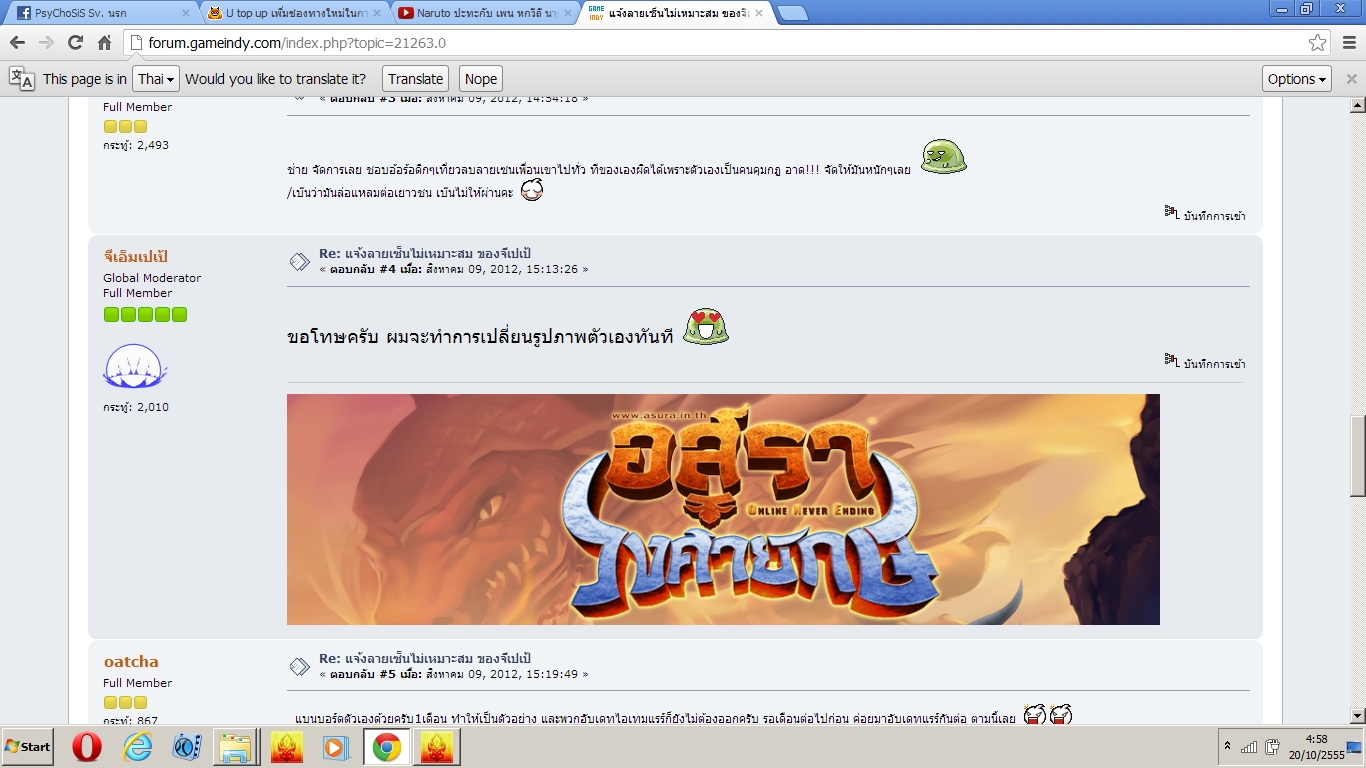The height and width of the screenshot is (768, 1366).
Task: Switch to Chrome in the taskbar
Action: click(387, 747)
